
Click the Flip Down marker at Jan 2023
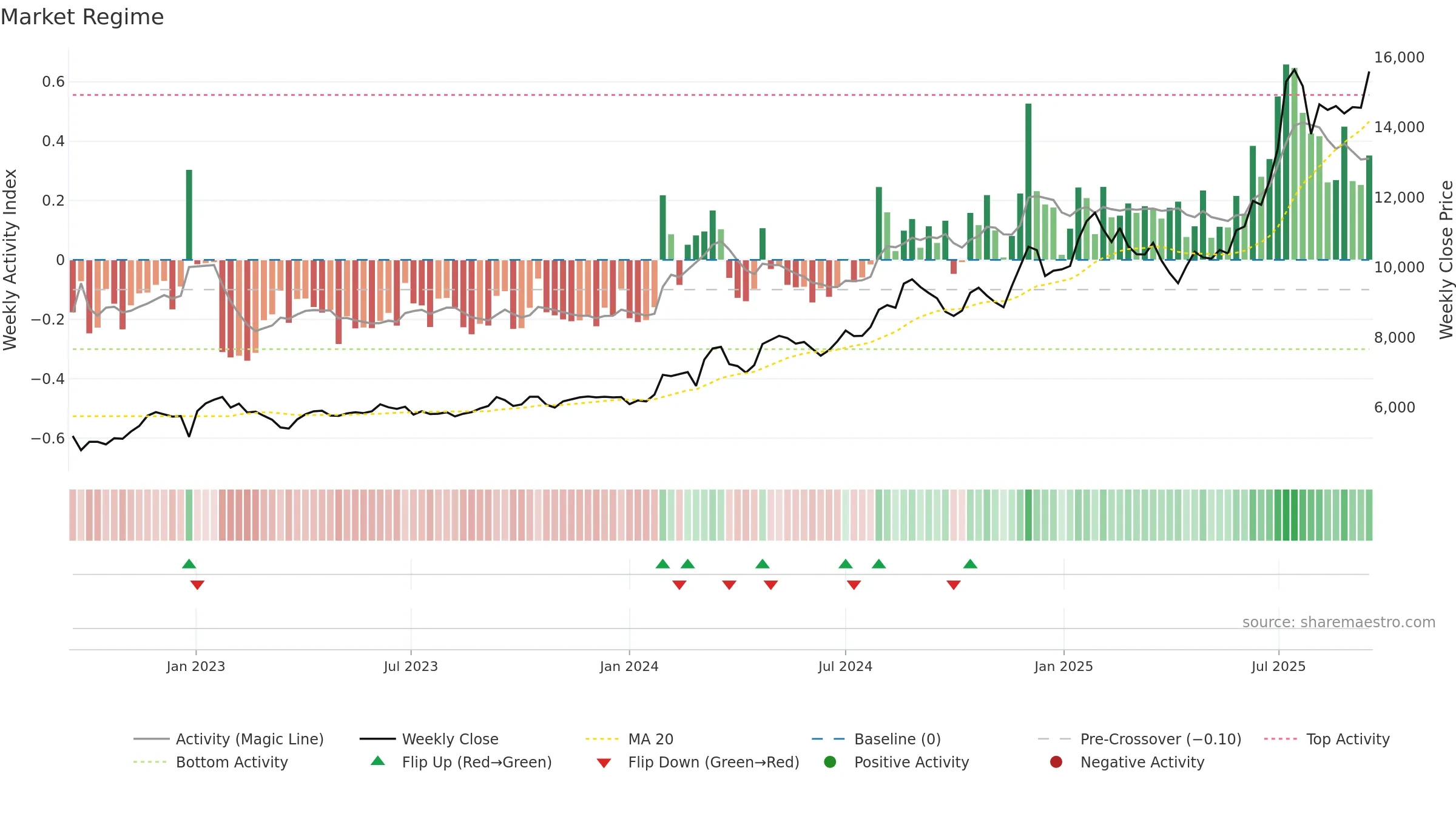197,585
